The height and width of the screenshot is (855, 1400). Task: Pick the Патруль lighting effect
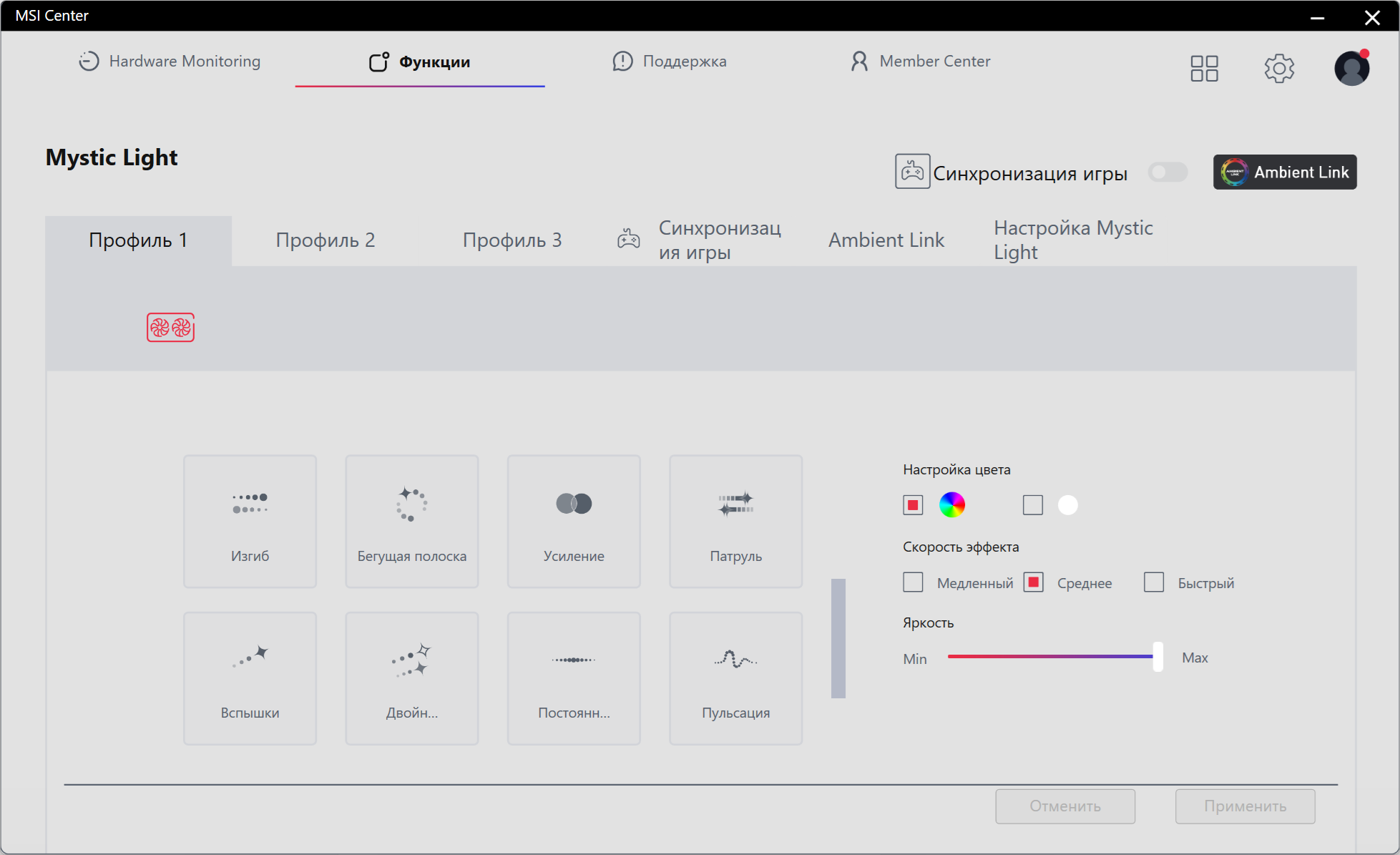coord(735,521)
